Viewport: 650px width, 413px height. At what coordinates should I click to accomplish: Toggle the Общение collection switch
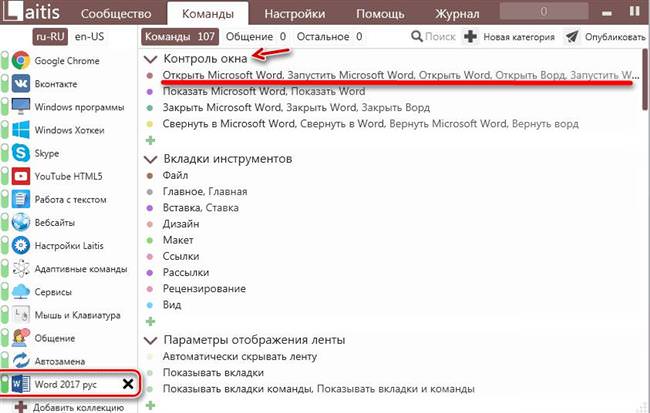coord(5,338)
